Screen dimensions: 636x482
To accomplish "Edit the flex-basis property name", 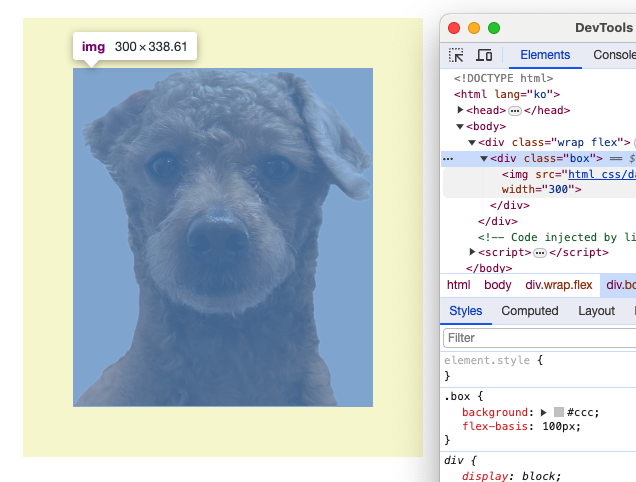I will [x=495, y=426].
